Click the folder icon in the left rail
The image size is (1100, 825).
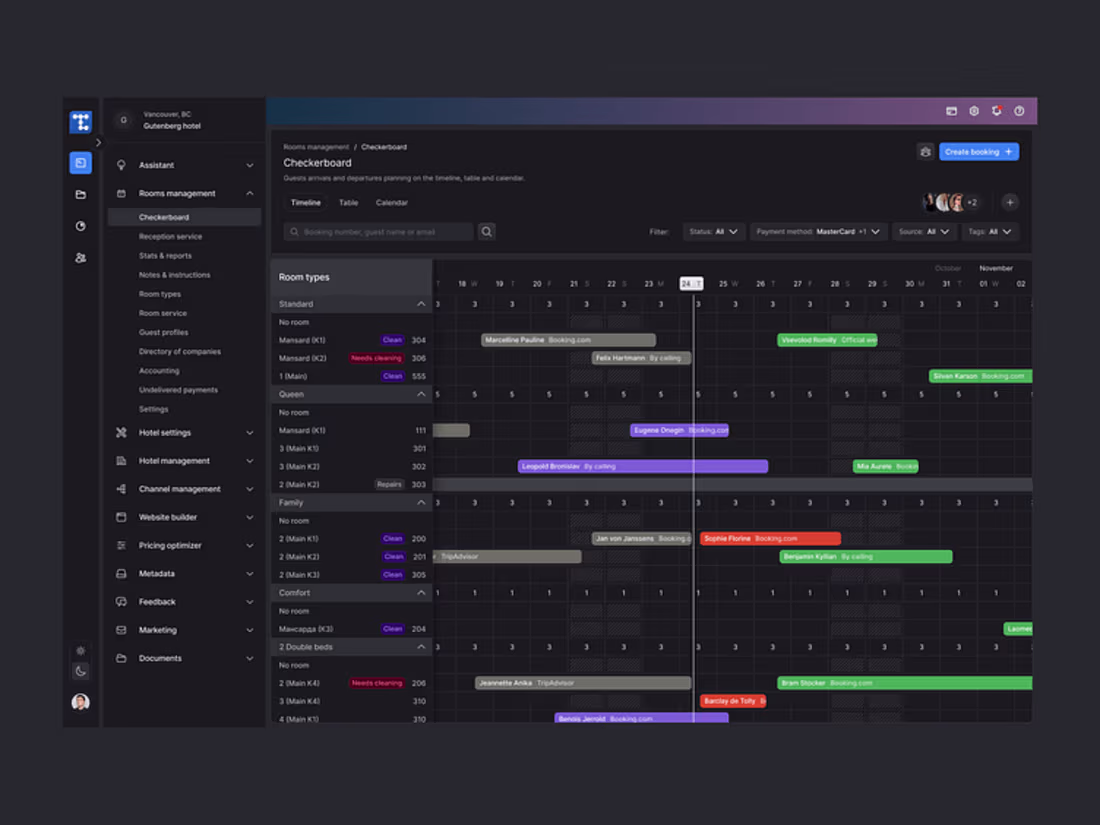point(80,194)
